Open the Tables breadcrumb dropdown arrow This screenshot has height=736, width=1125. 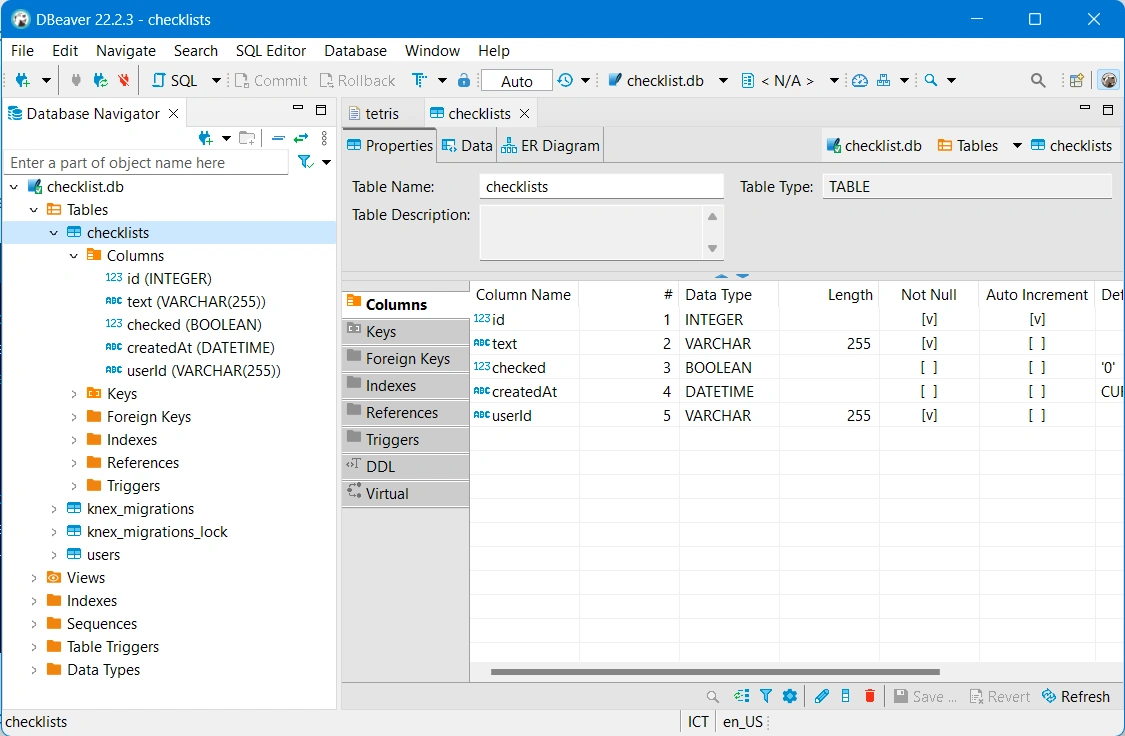pos(1017,146)
